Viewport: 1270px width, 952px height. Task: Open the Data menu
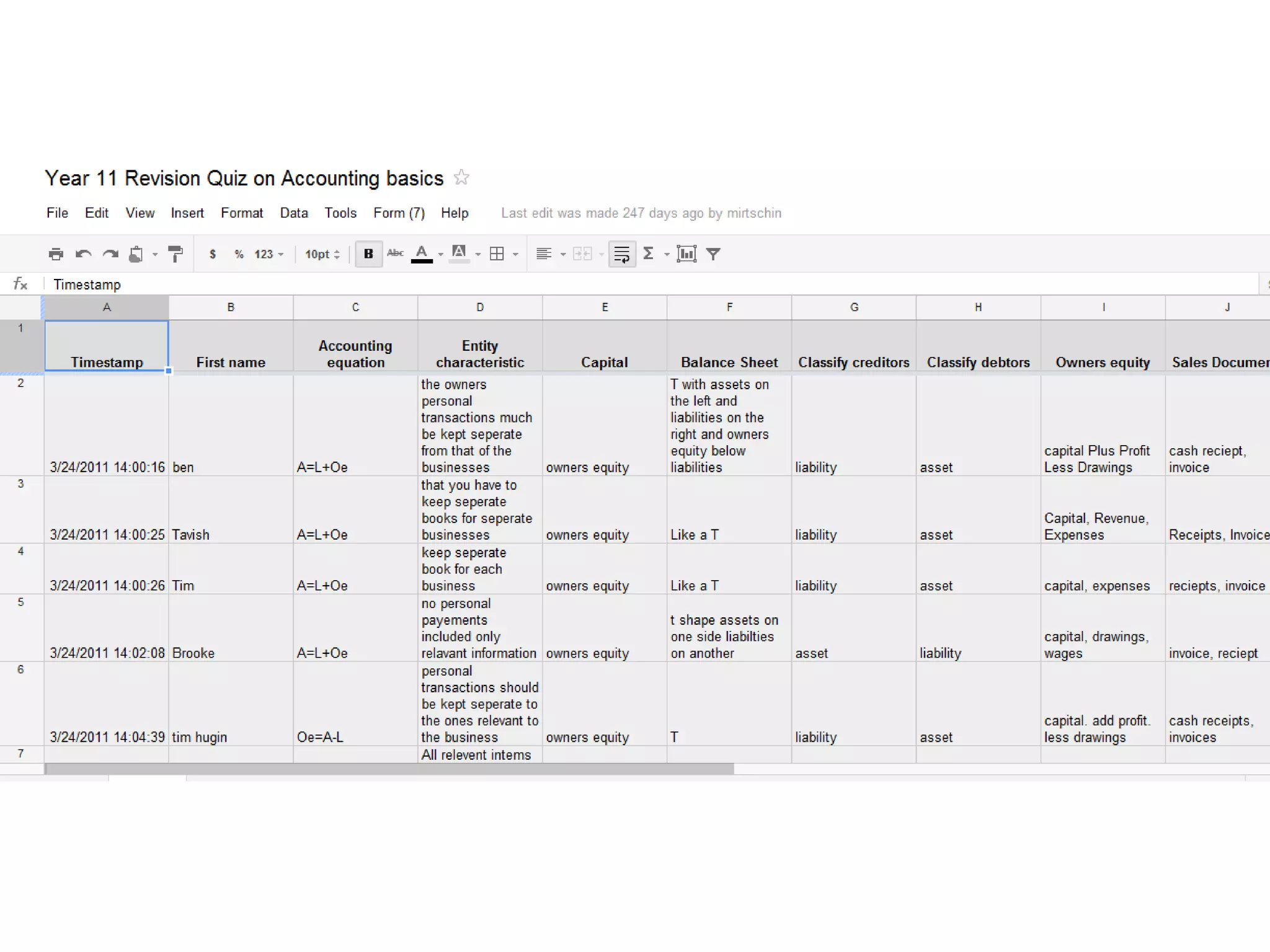pyautogui.click(x=294, y=213)
